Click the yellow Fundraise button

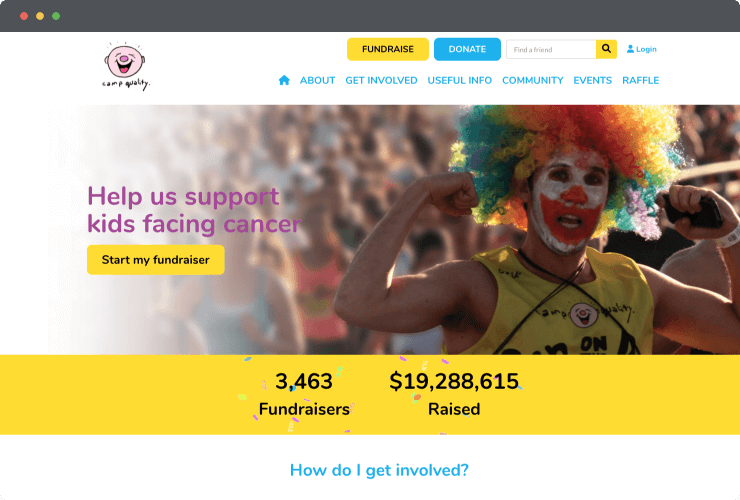[388, 49]
